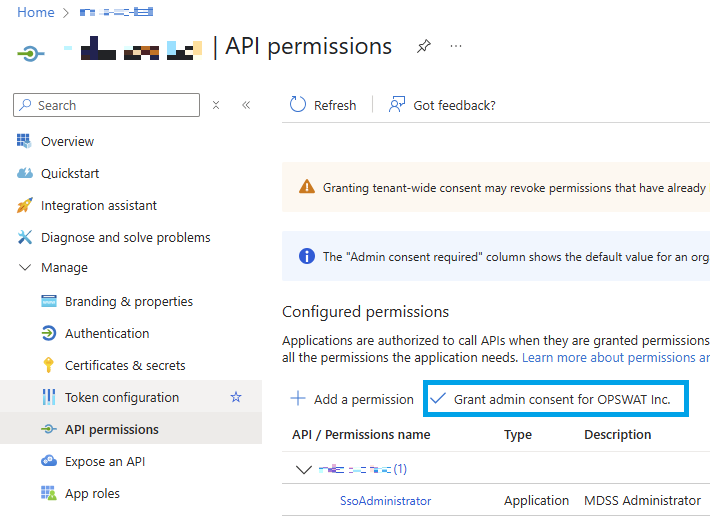Favorite Token configuration with the star

click(x=236, y=397)
